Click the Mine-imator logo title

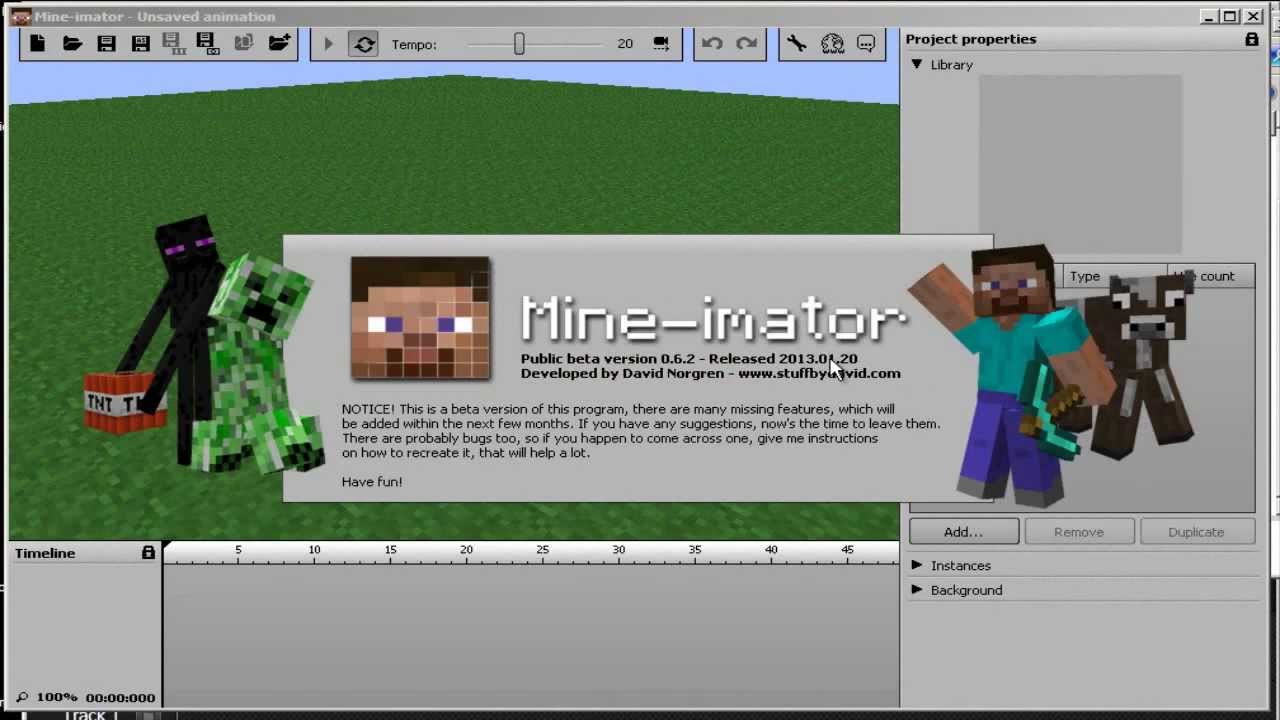pyautogui.click(x=713, y=319)
